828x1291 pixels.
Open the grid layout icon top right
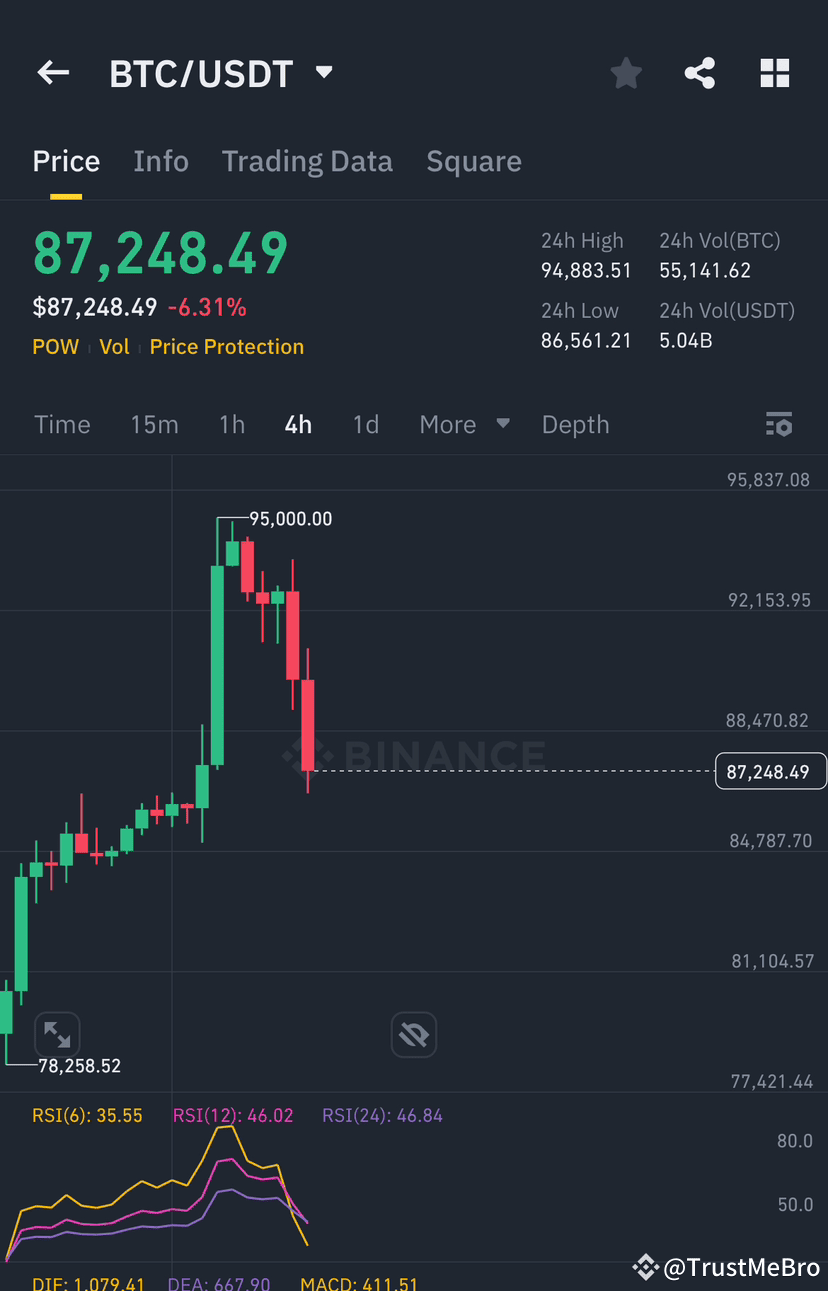[x=774, y=72]
